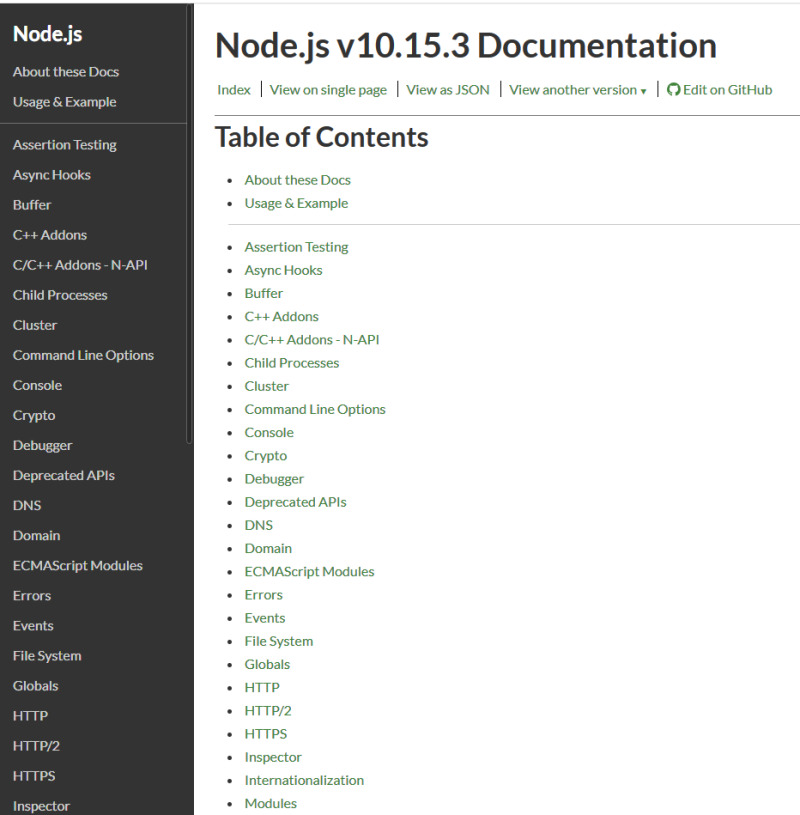Click Deprecated APIs in Table of Contents
The height and width of the screenshot is (815, 800).
(x=295, y=502)
